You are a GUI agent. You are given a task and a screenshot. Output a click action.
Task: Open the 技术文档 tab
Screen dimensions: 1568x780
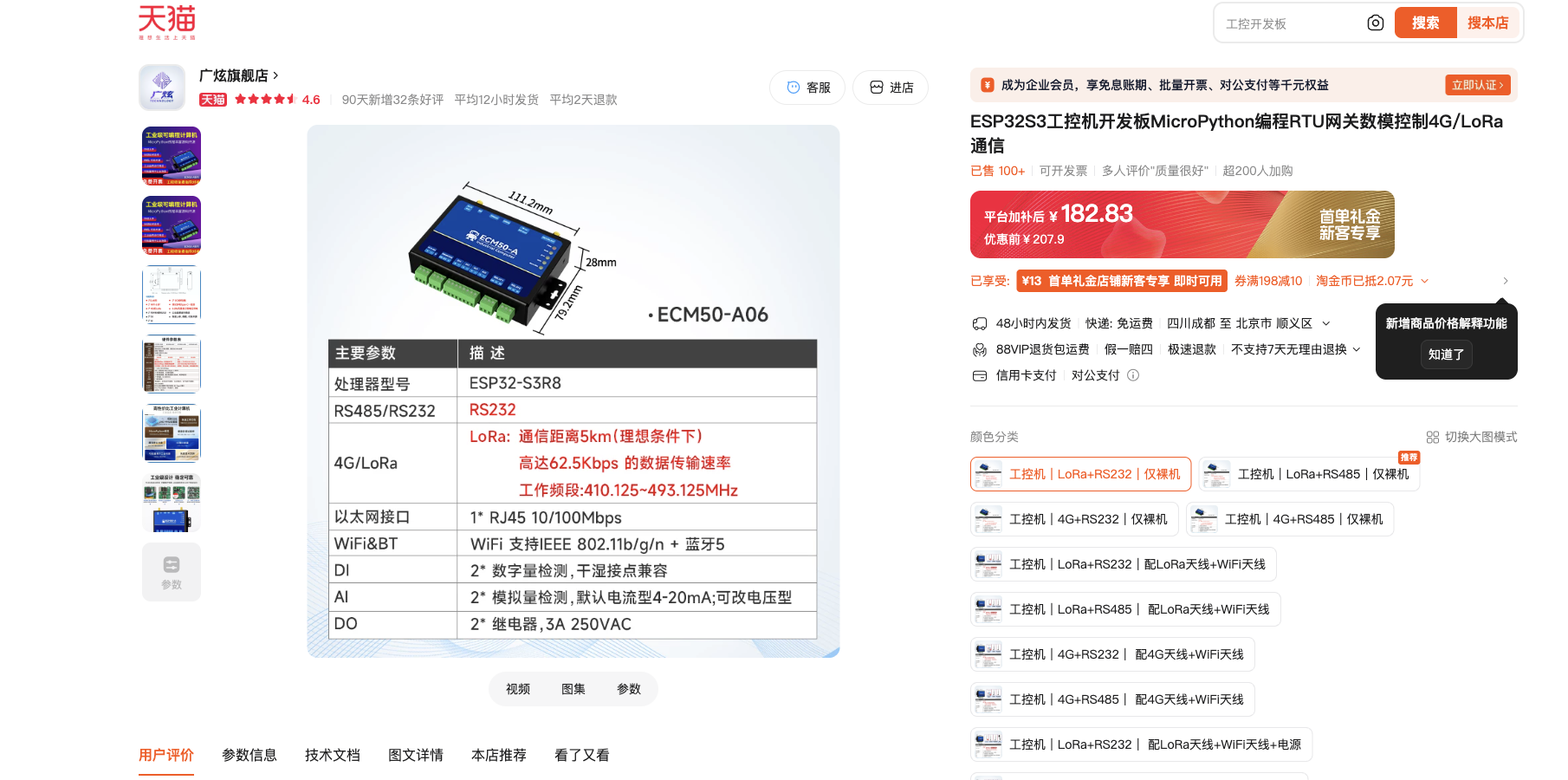click(333, 755)
